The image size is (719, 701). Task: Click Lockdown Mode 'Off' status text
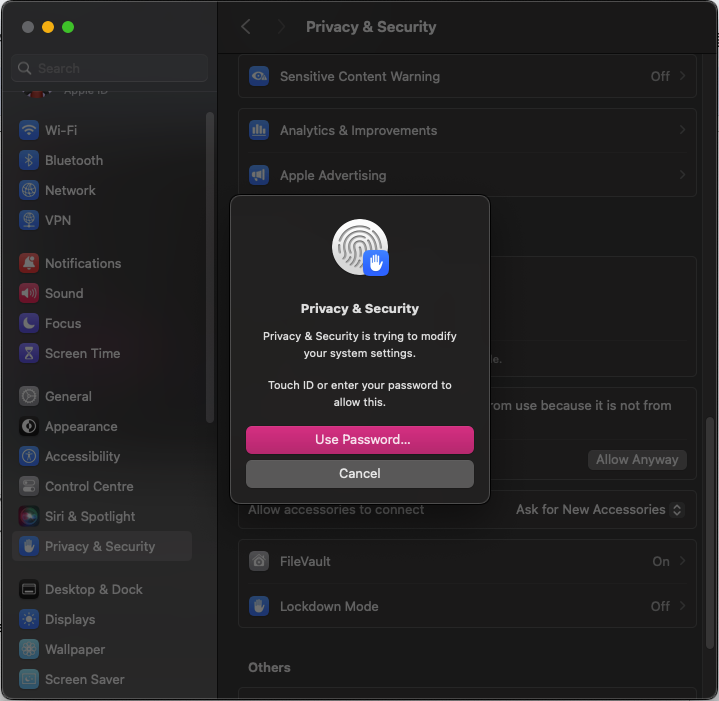(660, 606)
